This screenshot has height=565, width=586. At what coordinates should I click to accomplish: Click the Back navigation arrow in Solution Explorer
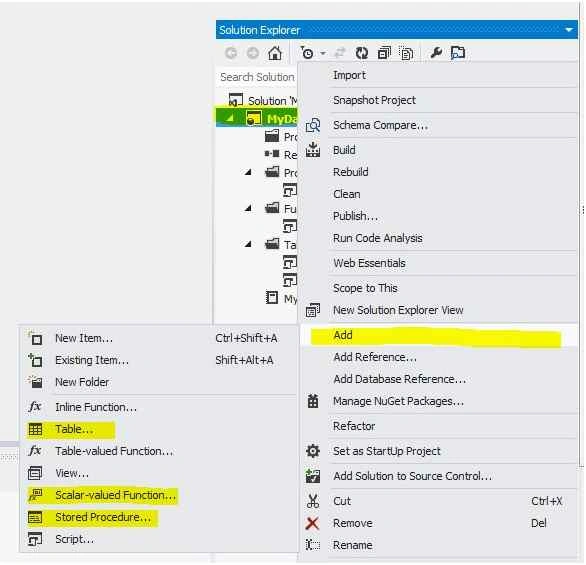pos(231,53)
